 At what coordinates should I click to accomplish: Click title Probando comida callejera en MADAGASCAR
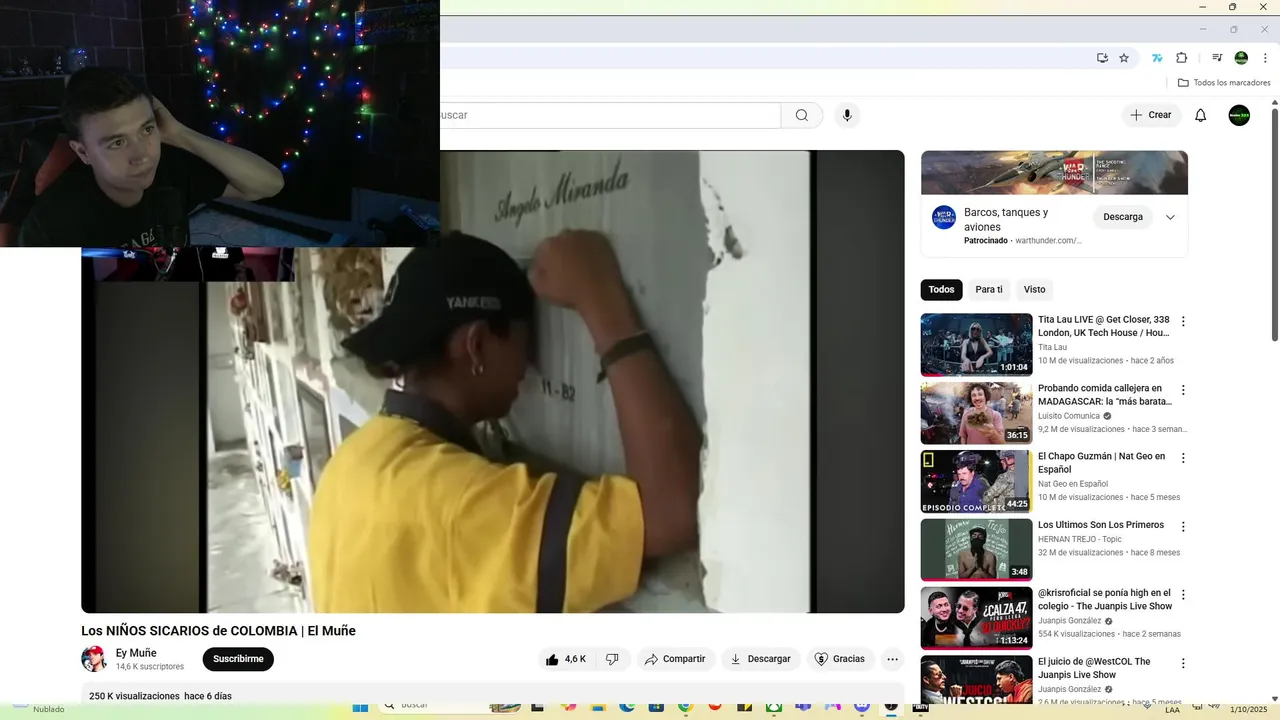[1105, 394]
